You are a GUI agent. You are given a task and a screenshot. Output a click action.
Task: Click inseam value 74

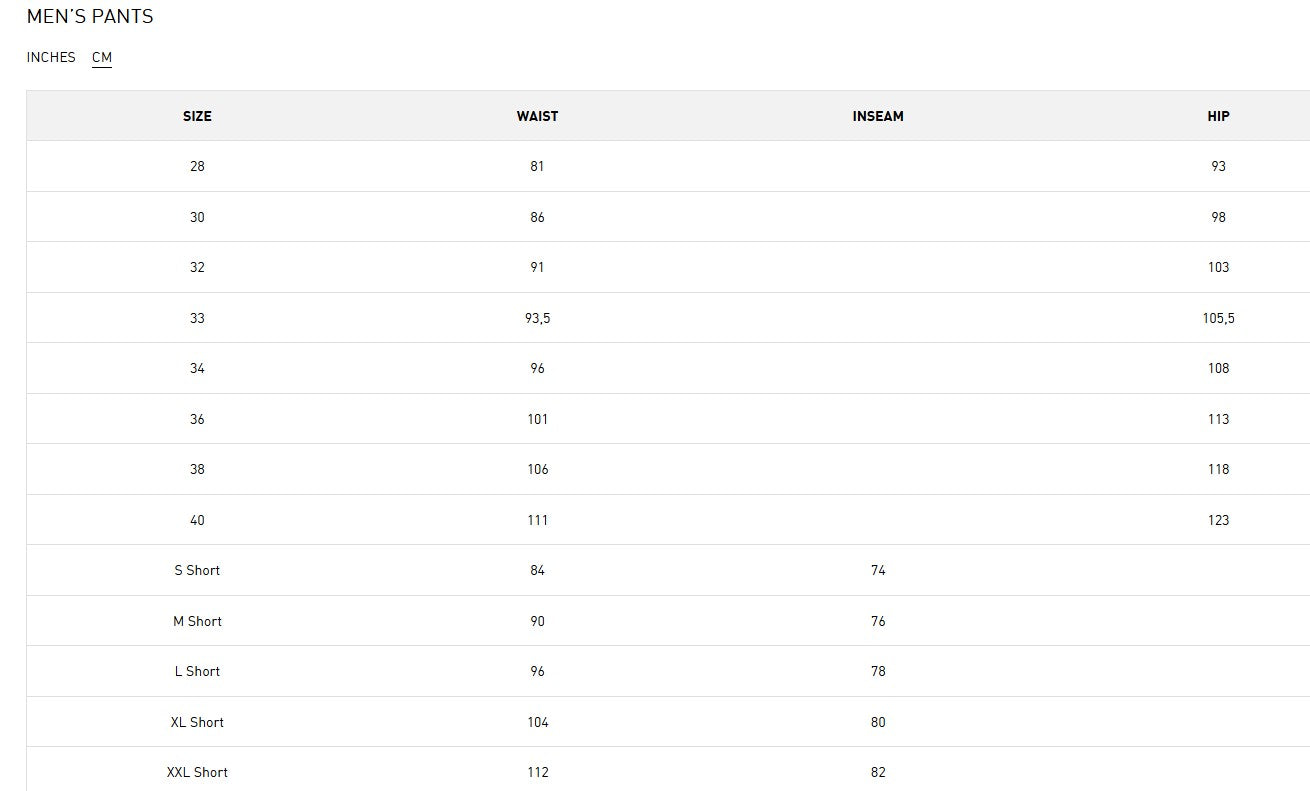tap(878, 570)
